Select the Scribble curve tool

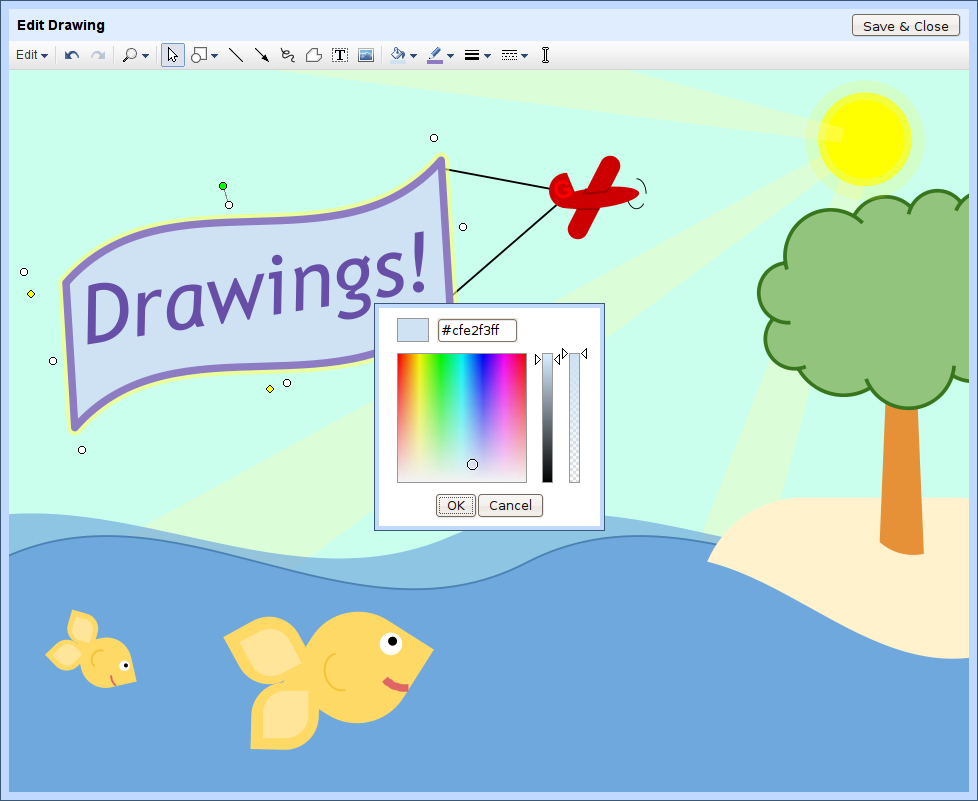(x=288, y=55)
